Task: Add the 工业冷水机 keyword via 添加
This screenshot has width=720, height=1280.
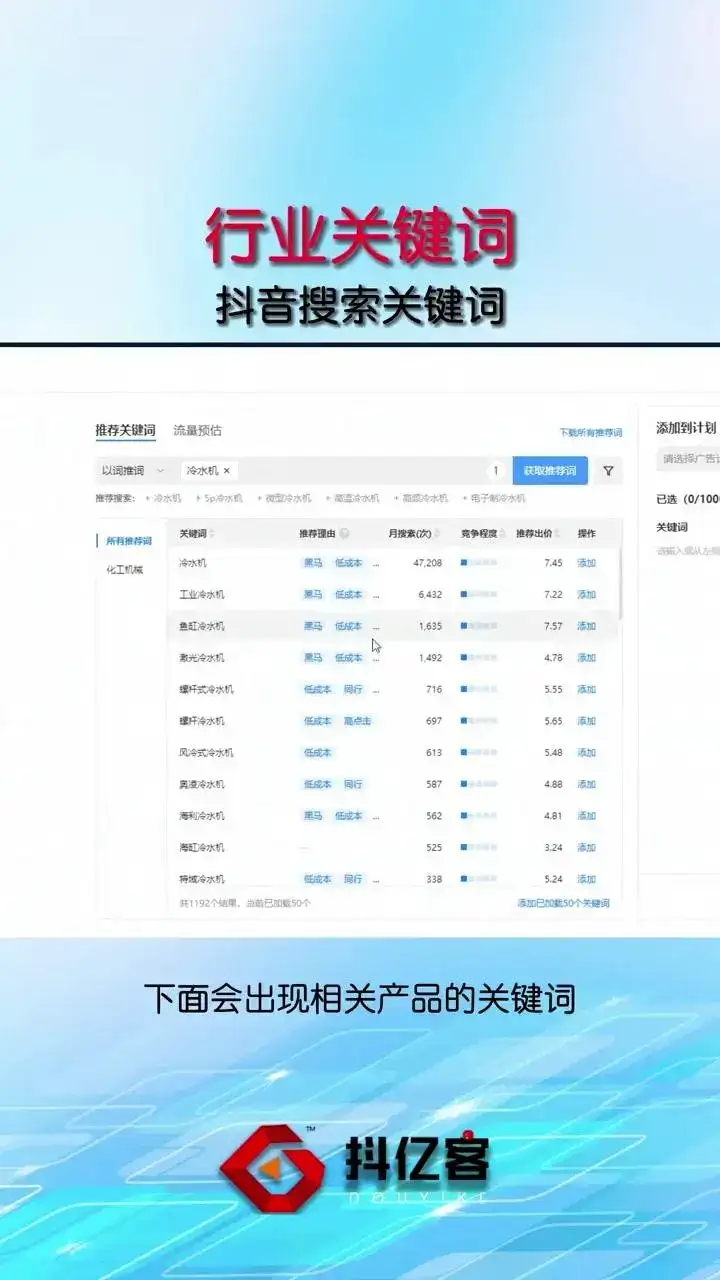Action: 586,595
